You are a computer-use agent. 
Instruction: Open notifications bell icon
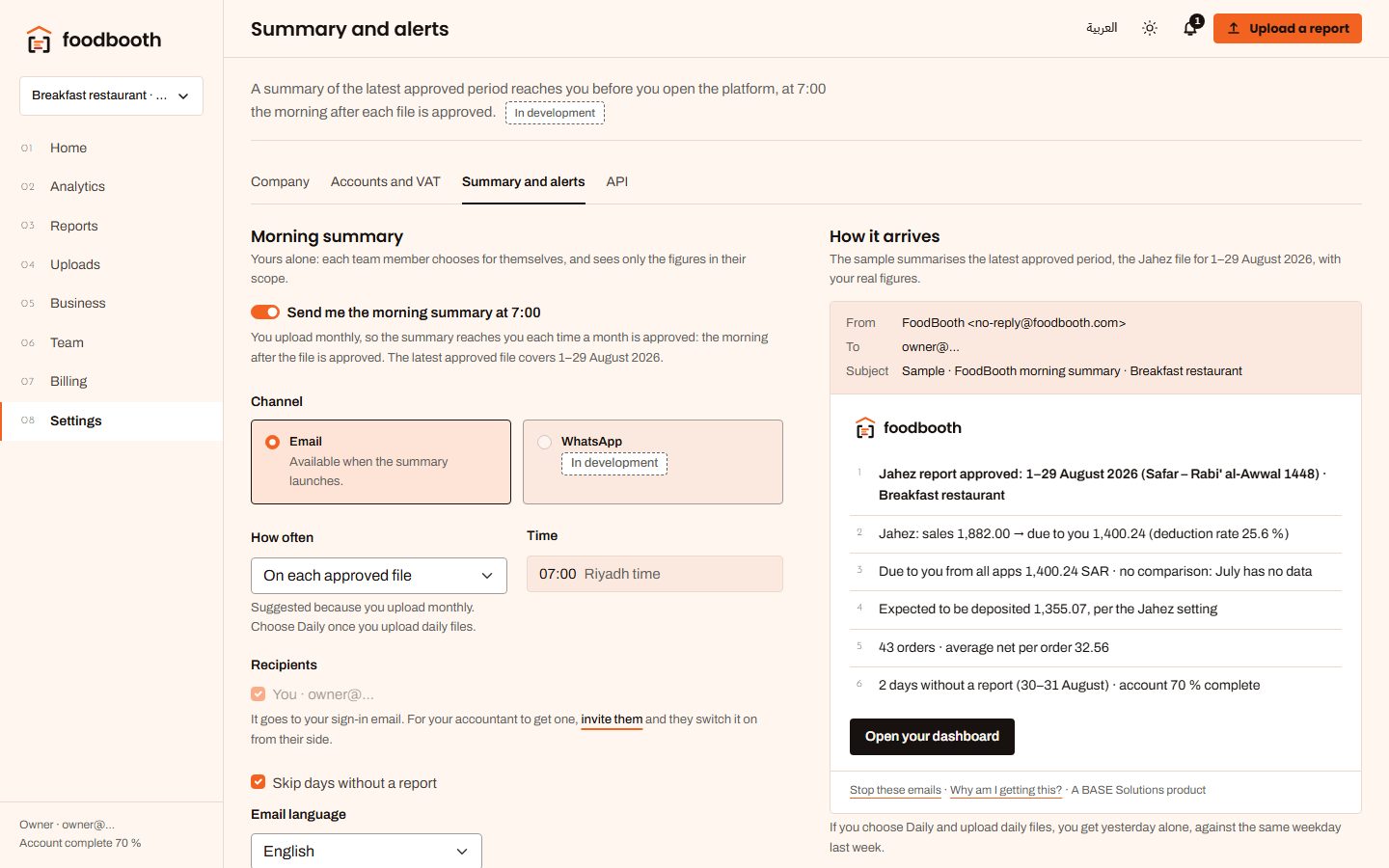click(x=1191, y=27)
